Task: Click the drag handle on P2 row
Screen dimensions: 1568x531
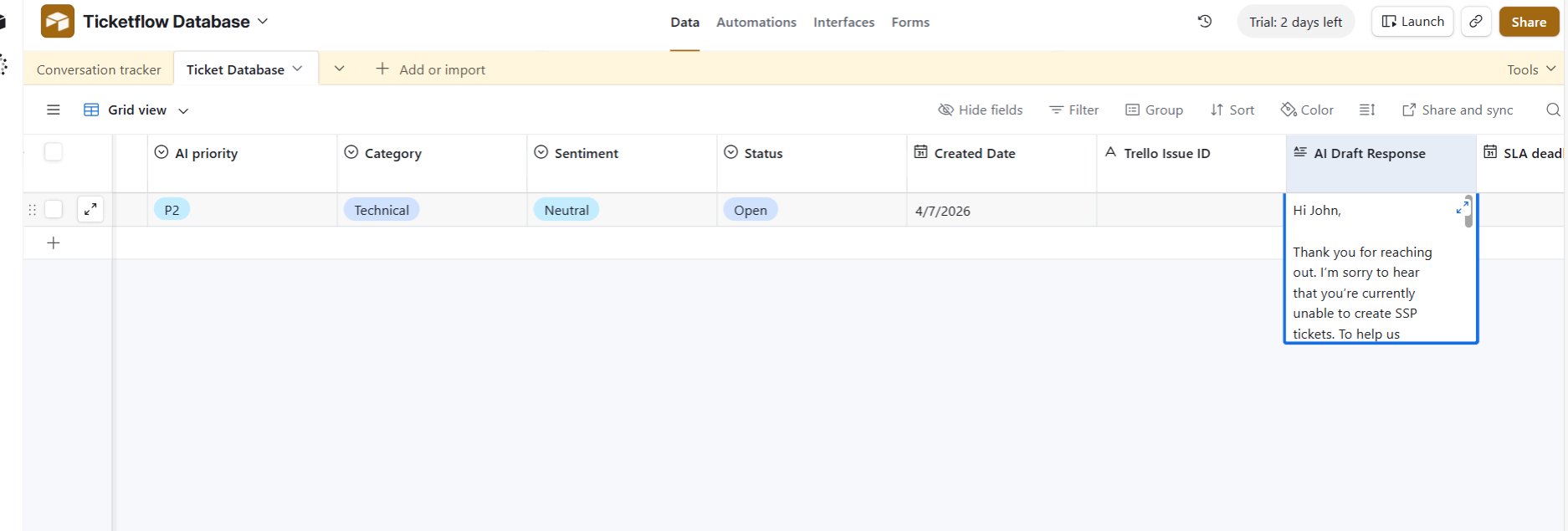Action: tap(32, 210)
